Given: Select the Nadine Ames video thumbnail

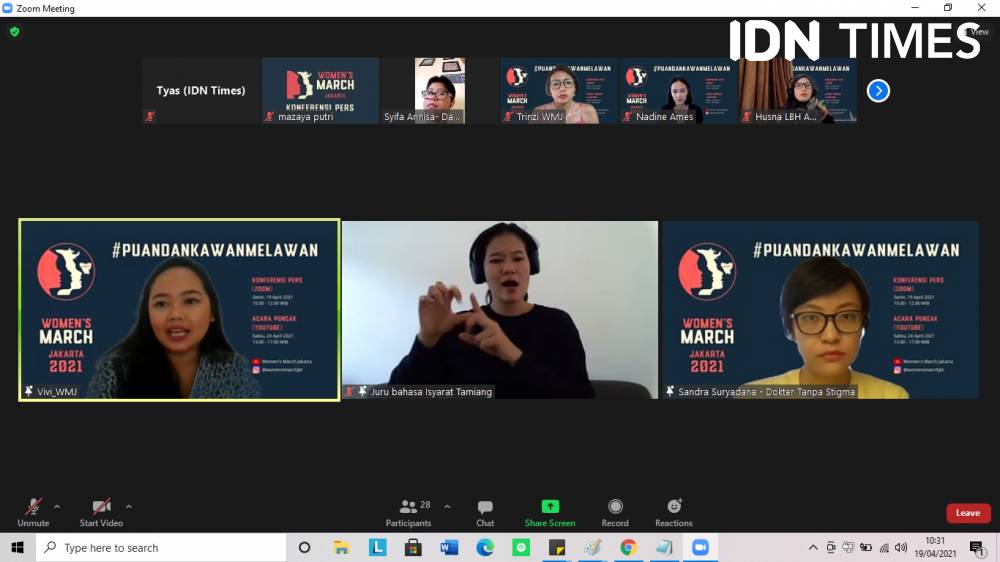Looking at the screenshot, I should (679, 91).
